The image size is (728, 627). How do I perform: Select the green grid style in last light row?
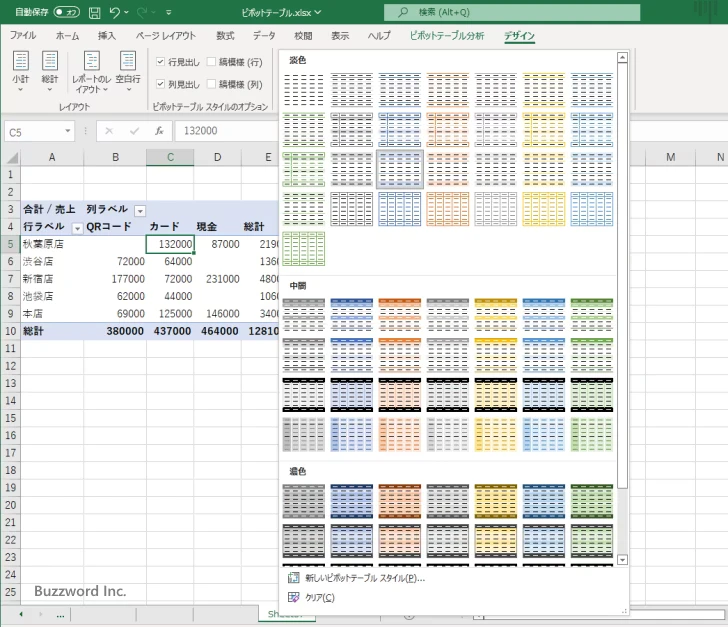tap(304, 248)
